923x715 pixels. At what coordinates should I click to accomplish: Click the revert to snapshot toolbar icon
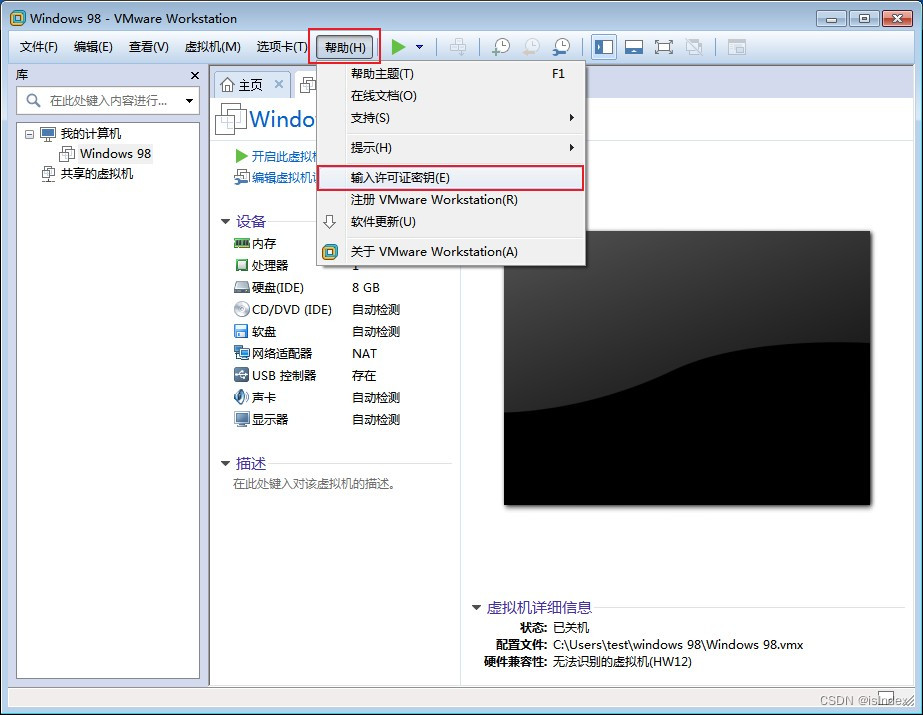[531, 46]
